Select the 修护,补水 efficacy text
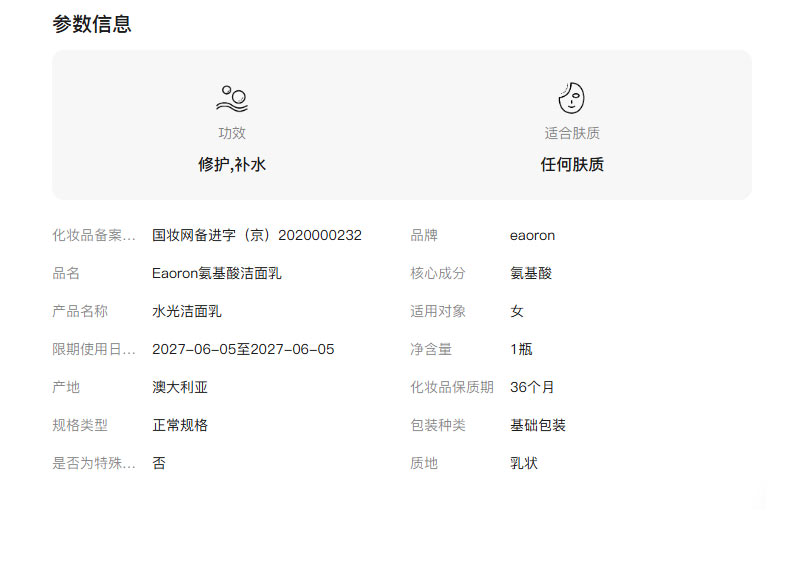Image resolution: width=806 pixels, height=567 pixels. coord(232,165)
